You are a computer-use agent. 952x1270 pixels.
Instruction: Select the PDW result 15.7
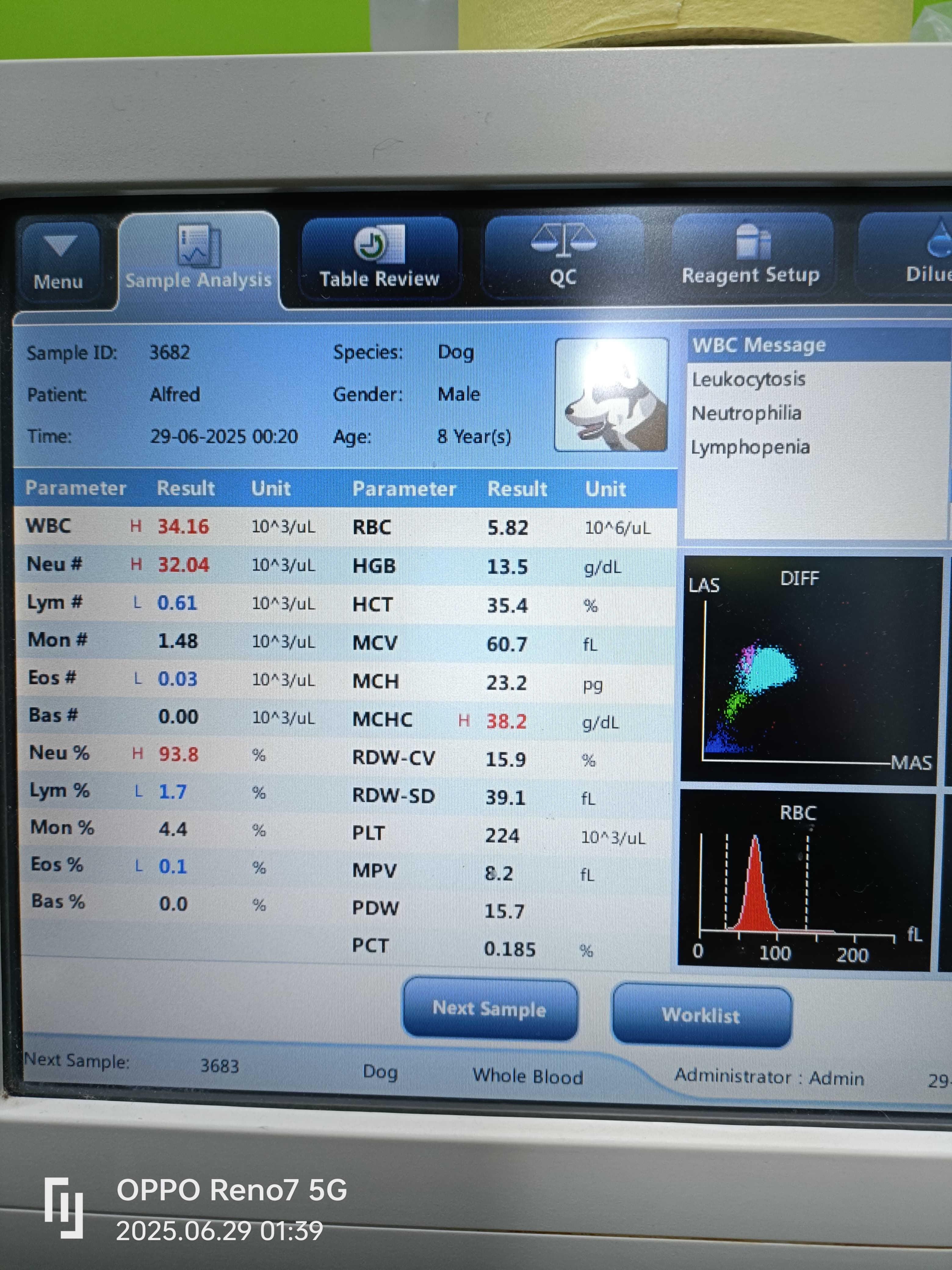coord(504,911)
